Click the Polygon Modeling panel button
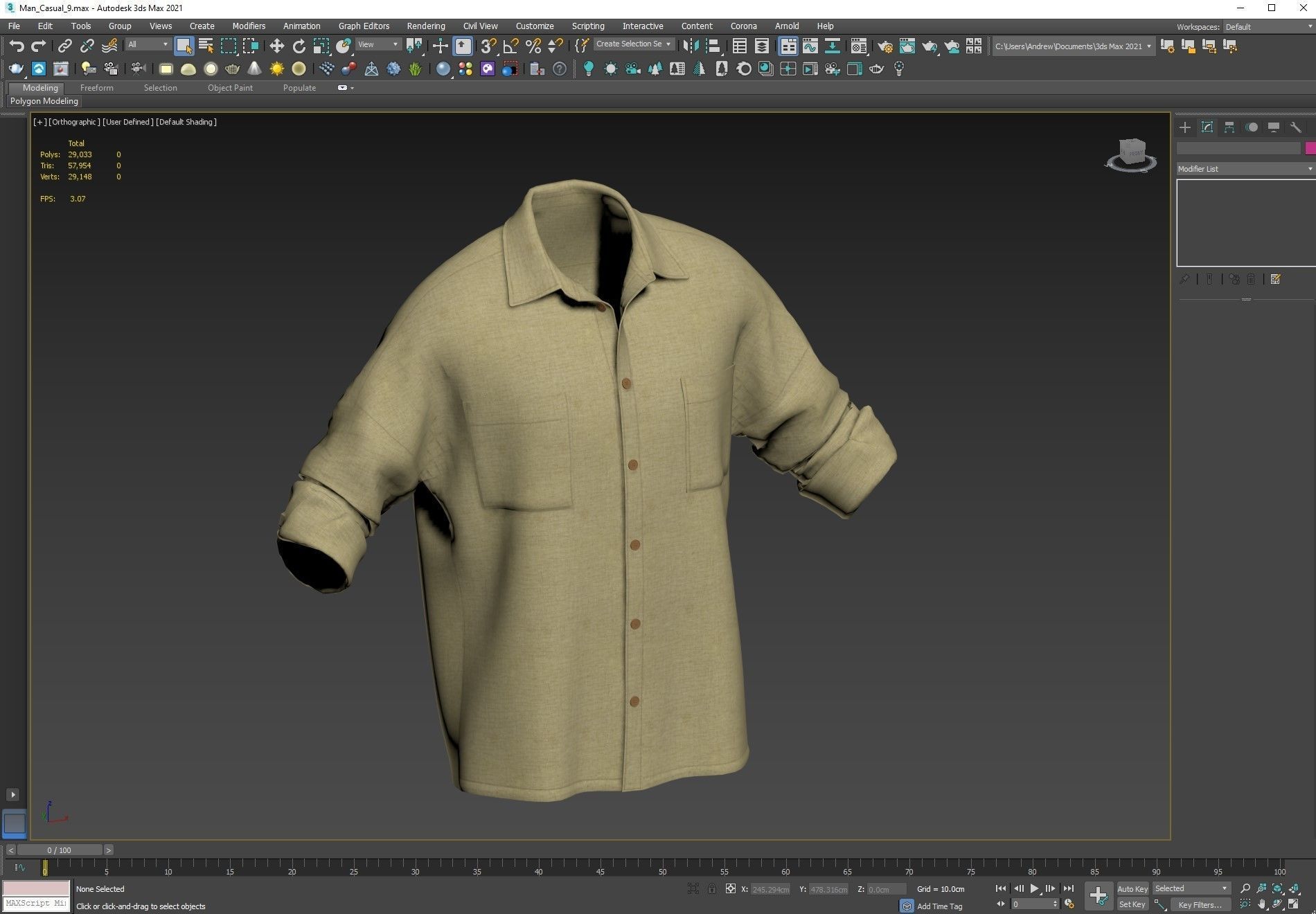This screenshot has width=1316, height=914. (x=44, y=101)
